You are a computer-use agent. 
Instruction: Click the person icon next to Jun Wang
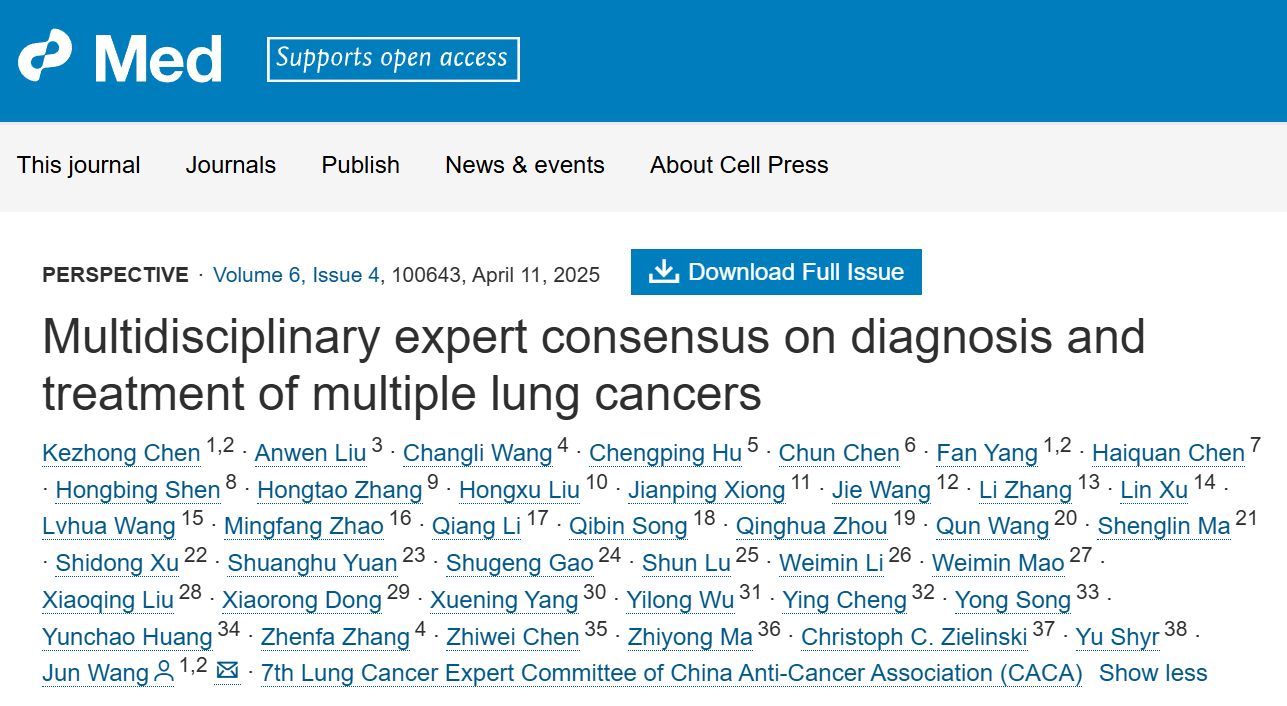164,673
